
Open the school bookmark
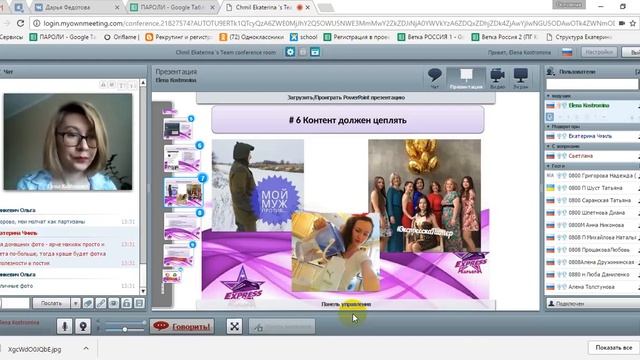coord(304,37)
